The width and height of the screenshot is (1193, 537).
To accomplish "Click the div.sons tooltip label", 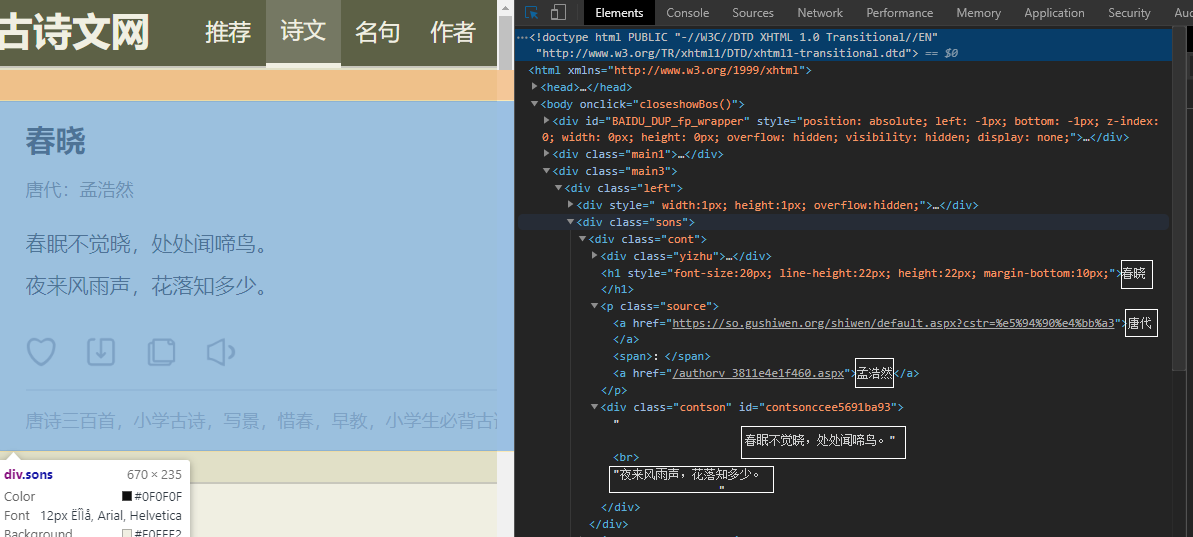I will point(28,475).
